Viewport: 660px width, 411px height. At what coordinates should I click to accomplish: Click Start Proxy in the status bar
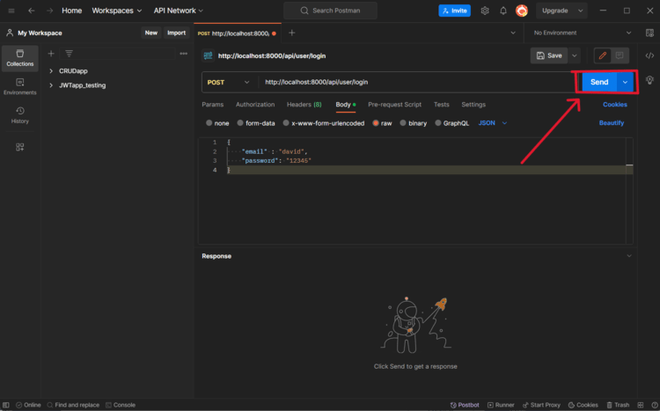tap(541, 405)
